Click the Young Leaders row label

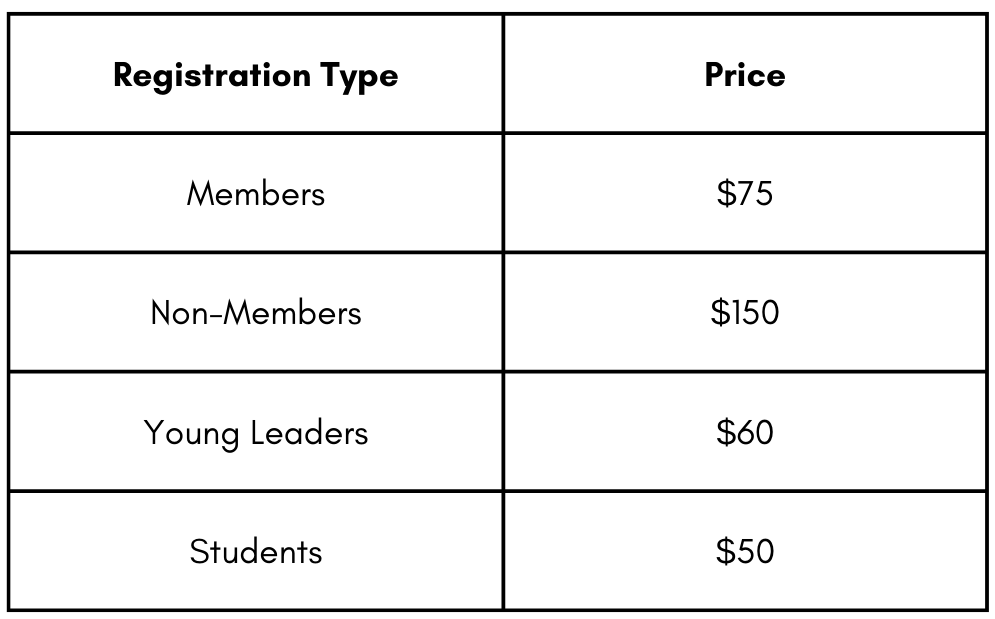point(256,433)
